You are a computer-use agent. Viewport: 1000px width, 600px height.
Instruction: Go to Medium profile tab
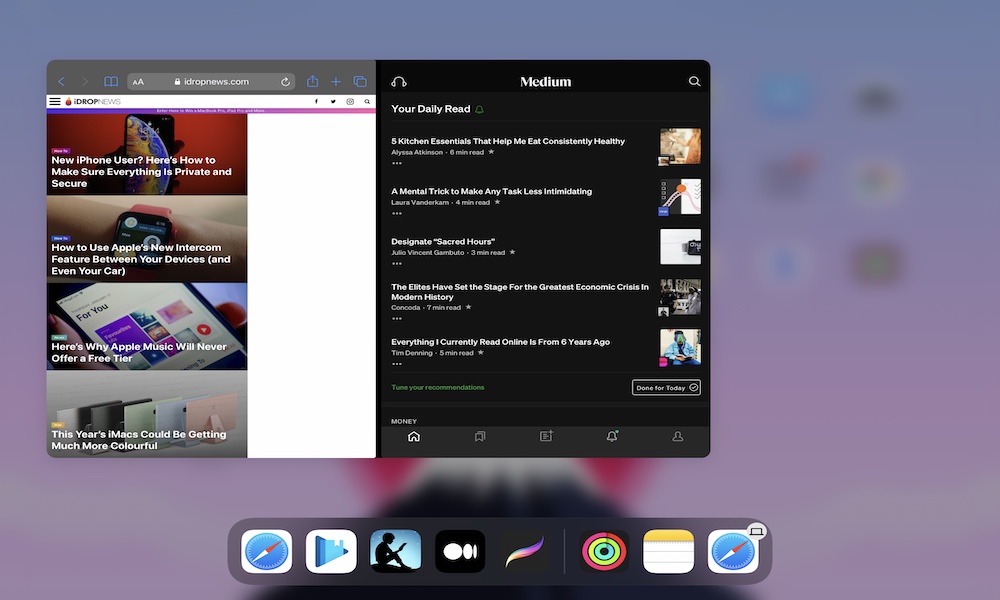point(677,437)
